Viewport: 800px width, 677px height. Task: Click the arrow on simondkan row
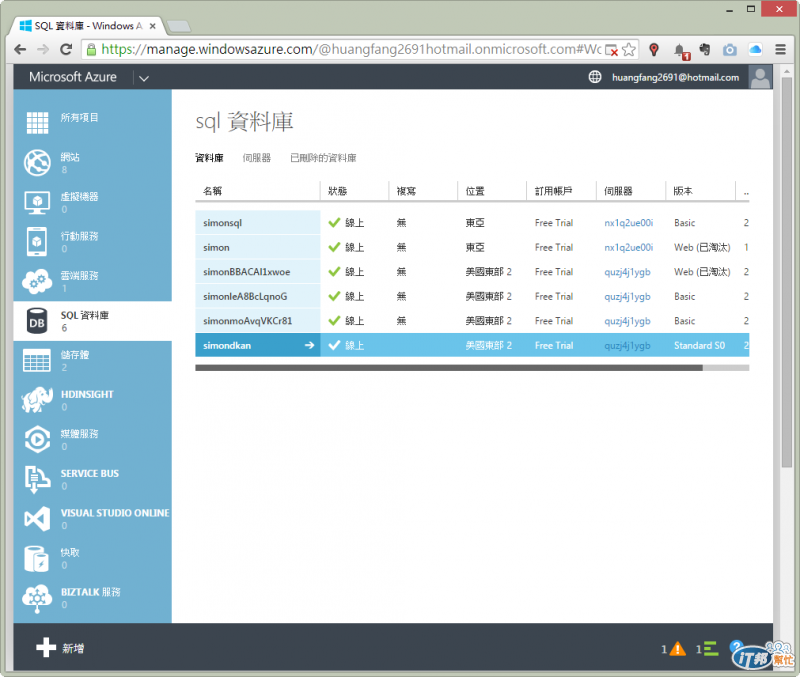tap(309, 345)
